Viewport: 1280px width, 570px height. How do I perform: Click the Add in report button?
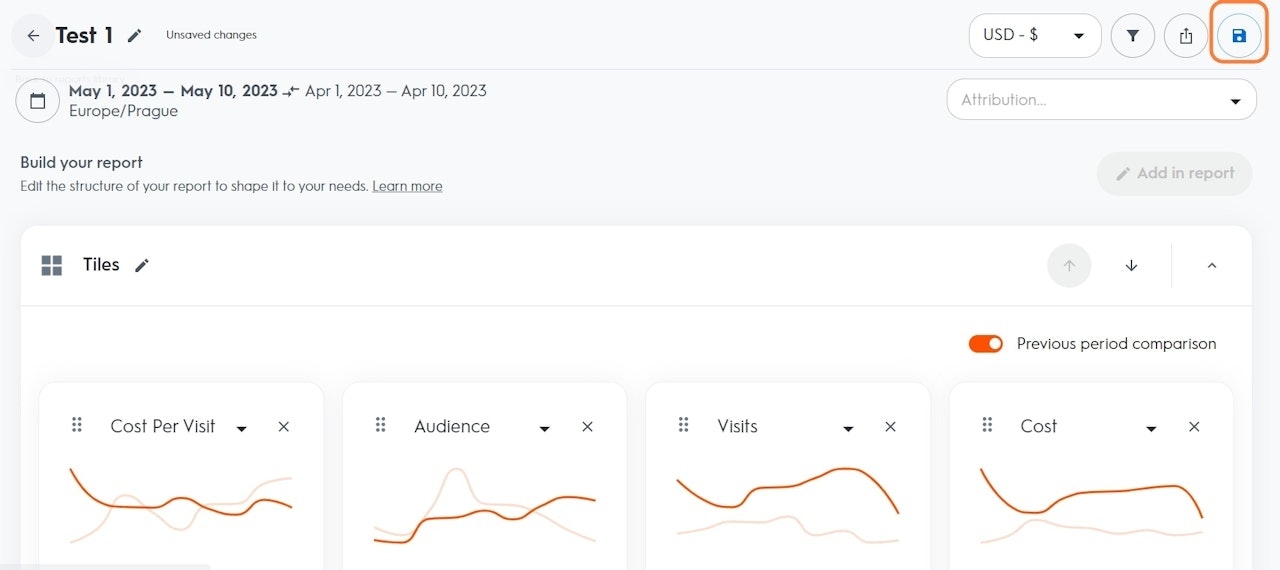pos(1174,173)
